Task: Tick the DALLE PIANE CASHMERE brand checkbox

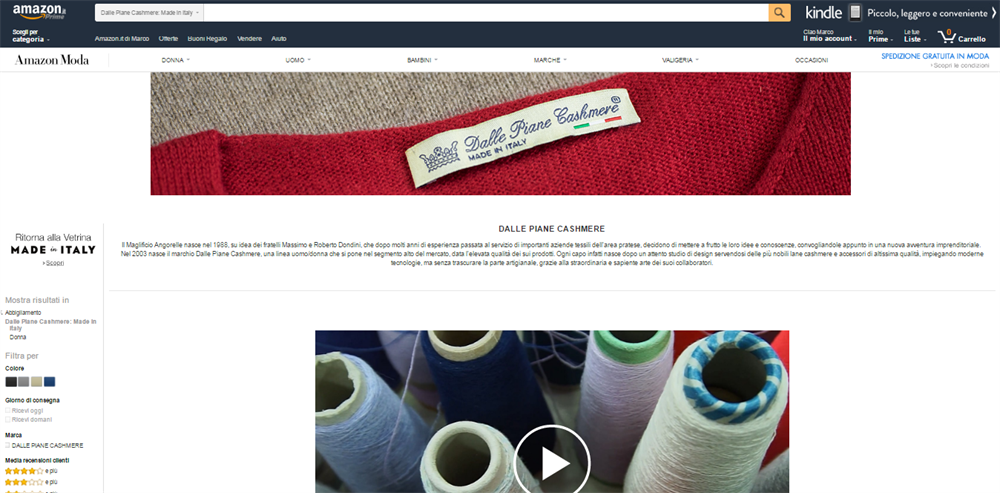Action: pyautogui.click(x=8, y=446)
